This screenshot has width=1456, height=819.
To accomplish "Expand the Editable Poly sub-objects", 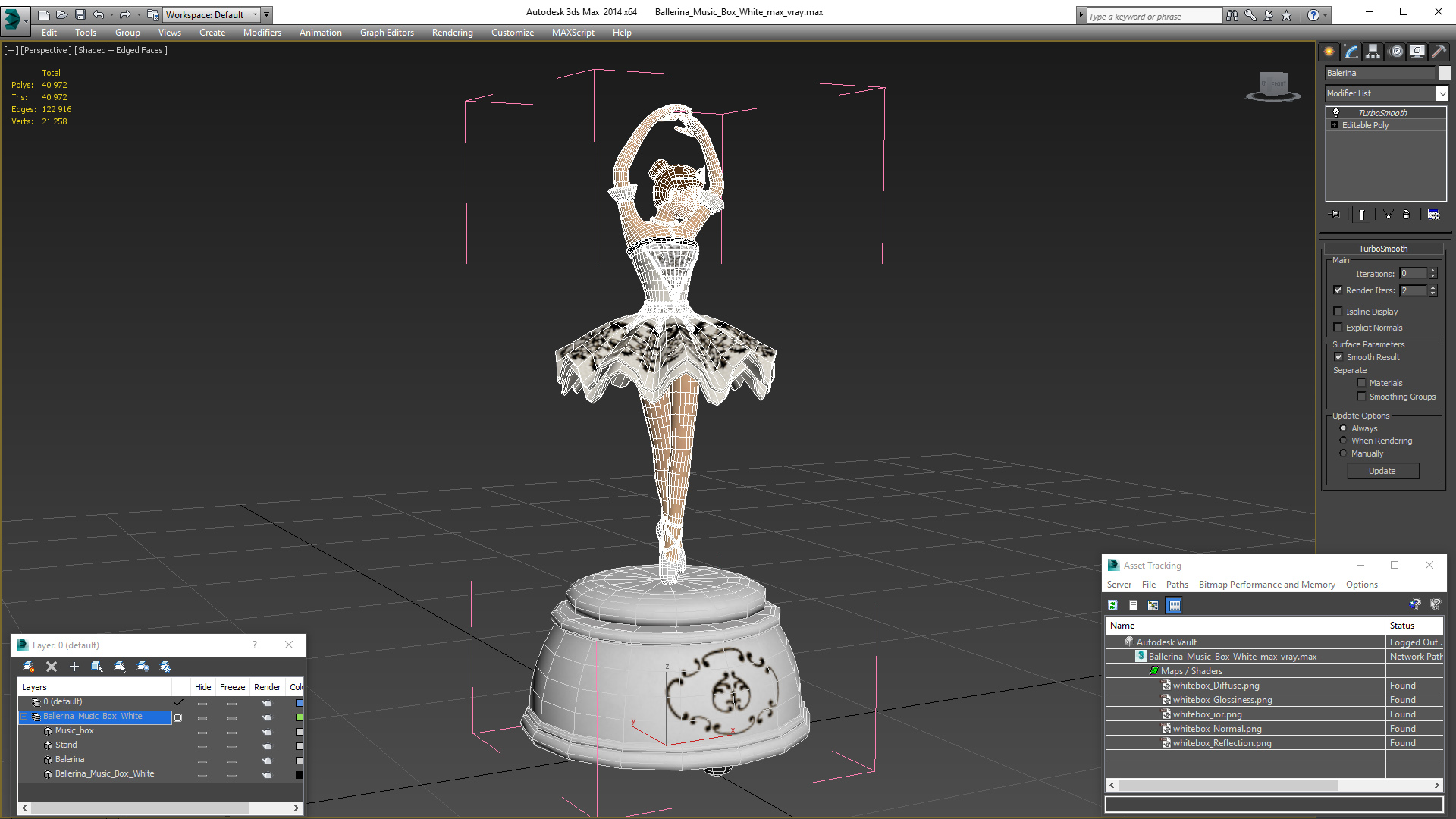I will click(x=1335, y=125).
